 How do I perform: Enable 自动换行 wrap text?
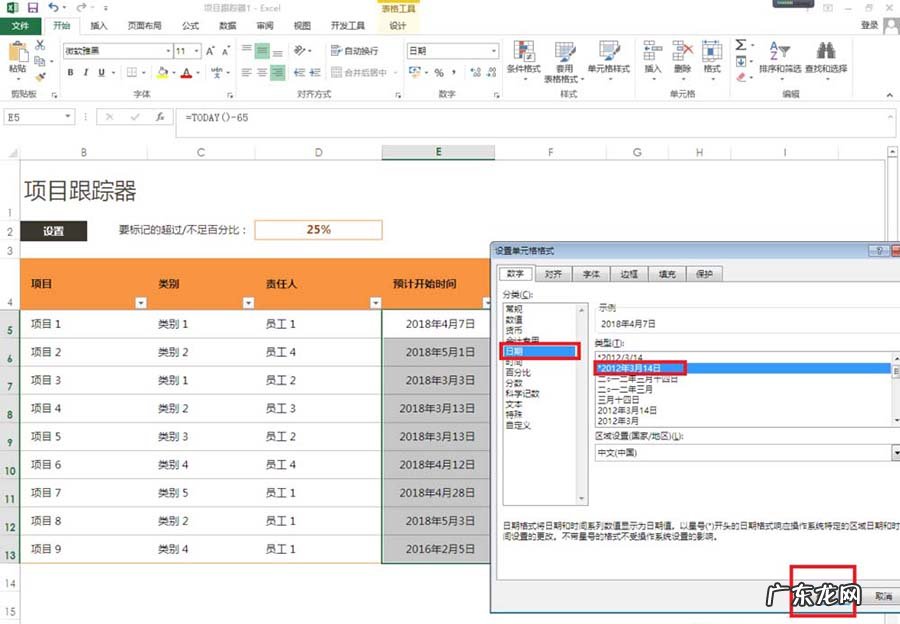(356, 49)
